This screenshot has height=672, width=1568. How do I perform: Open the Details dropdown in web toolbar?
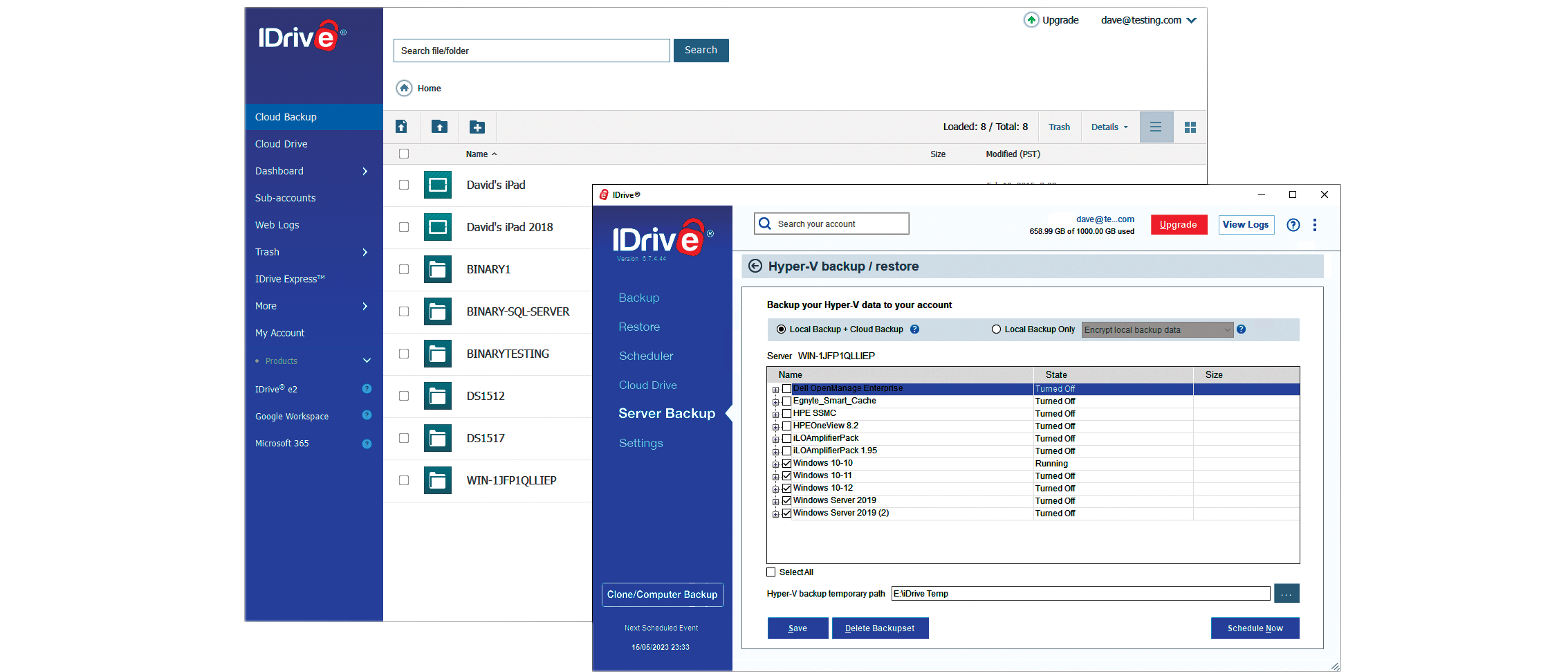(x=1109, y=127)
